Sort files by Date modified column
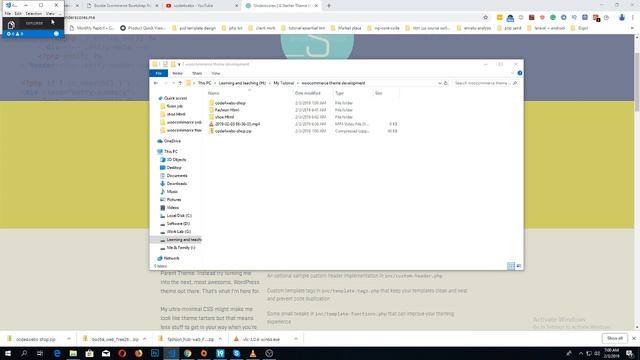Viewport: 640px width, 360px height. pyautogui.click(x=307, y=93)
